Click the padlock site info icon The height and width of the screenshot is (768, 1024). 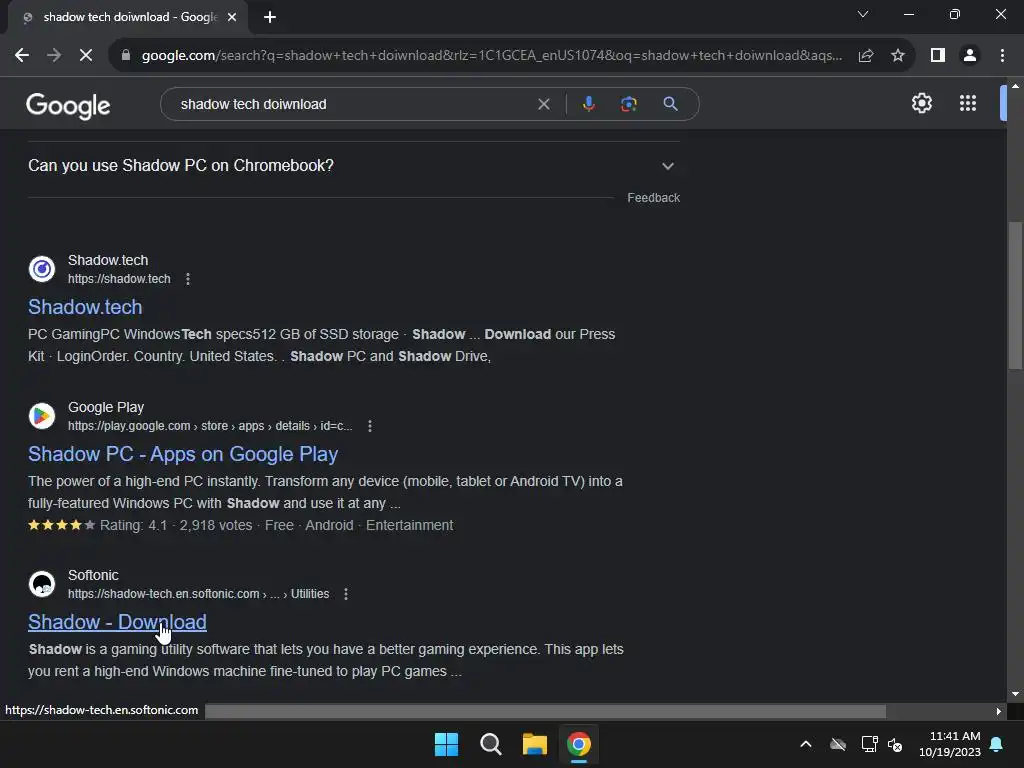point(126,56)
